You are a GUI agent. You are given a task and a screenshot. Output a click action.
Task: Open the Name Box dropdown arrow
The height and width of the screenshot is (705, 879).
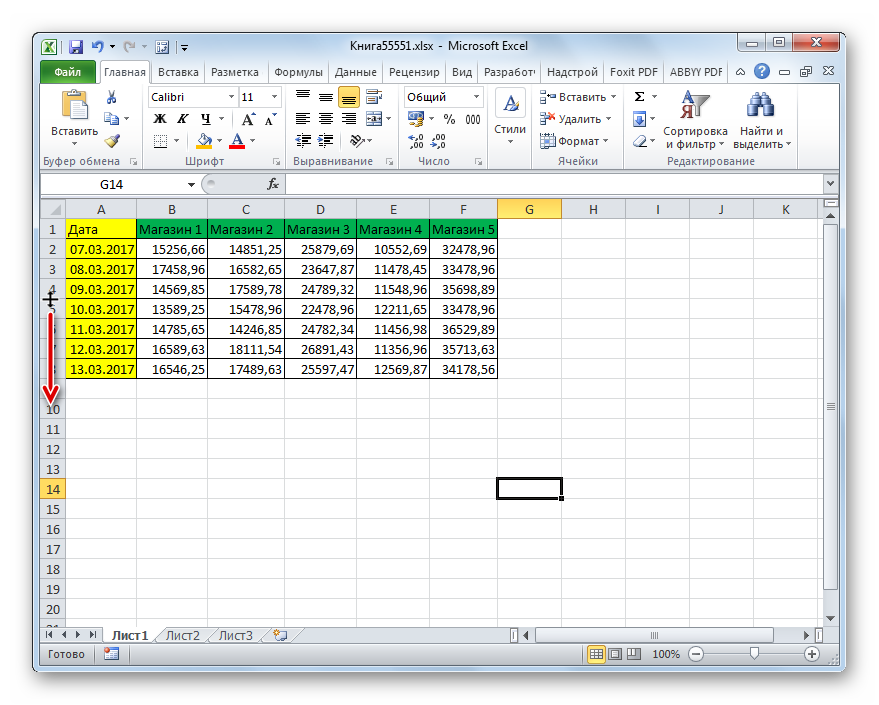click(x=191, y=184)
